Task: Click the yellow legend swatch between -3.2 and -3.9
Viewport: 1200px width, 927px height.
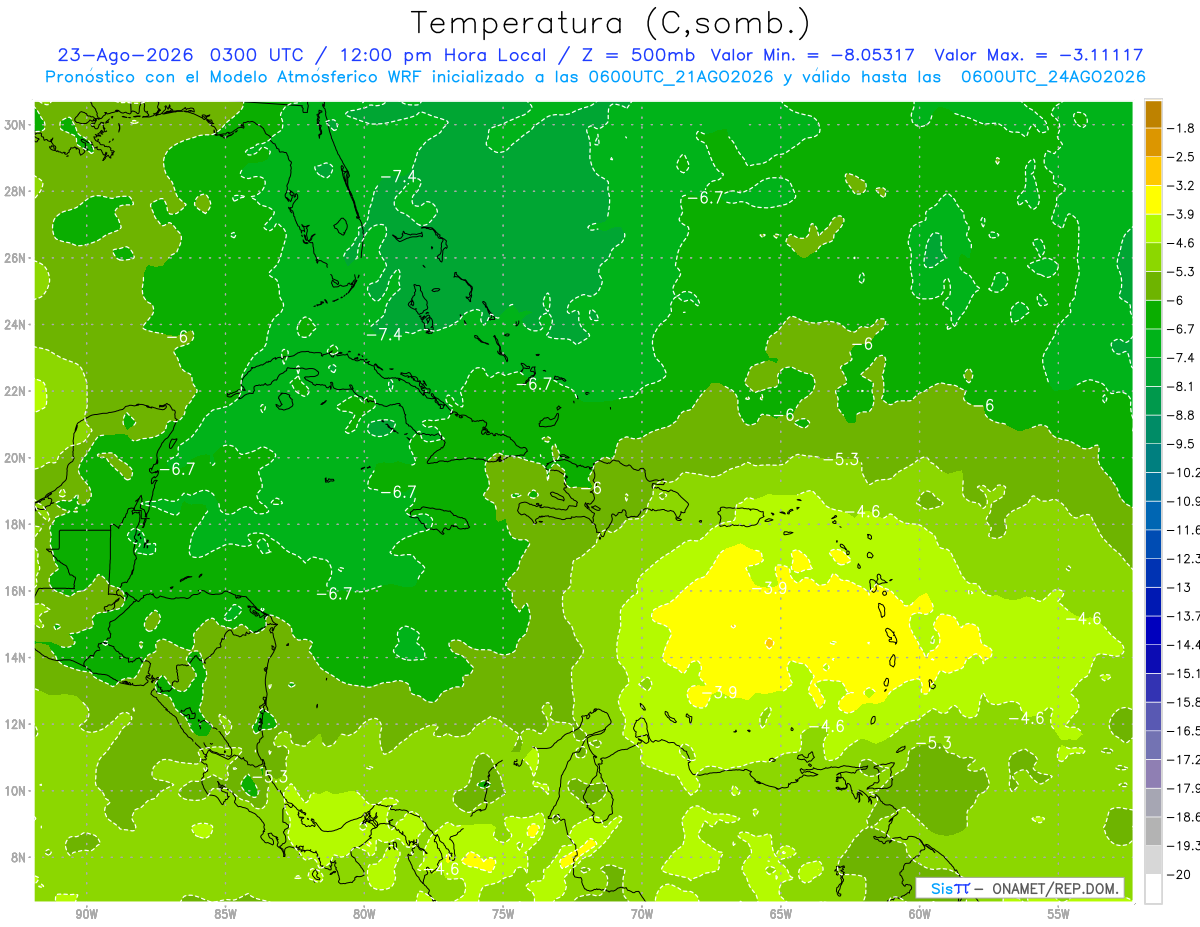Action: point(1153,200)
